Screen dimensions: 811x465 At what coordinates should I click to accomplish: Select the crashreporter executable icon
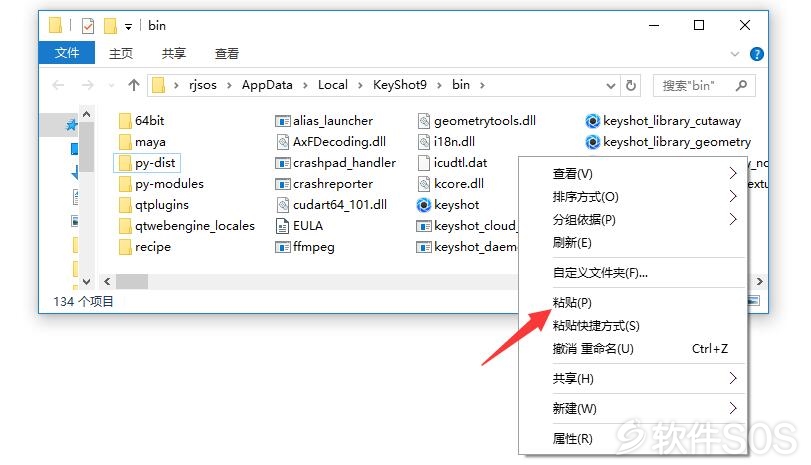(x=282, y=184)
